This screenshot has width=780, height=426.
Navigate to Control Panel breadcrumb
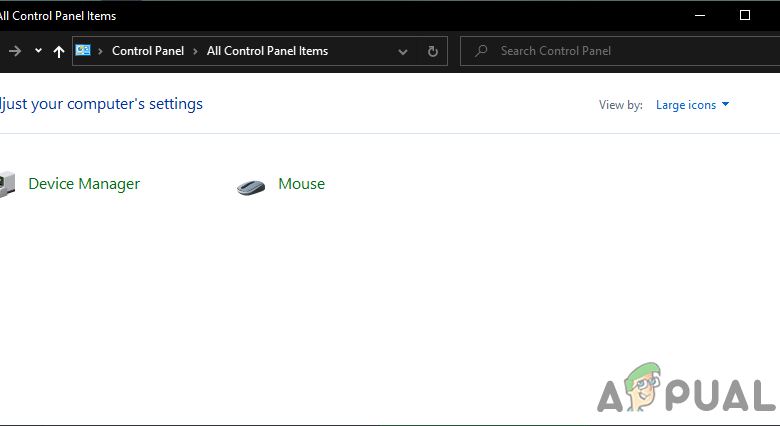148,51
